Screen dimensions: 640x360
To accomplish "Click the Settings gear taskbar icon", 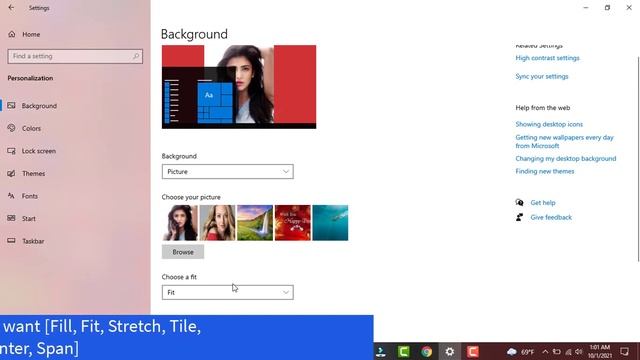I will point(449,351).
